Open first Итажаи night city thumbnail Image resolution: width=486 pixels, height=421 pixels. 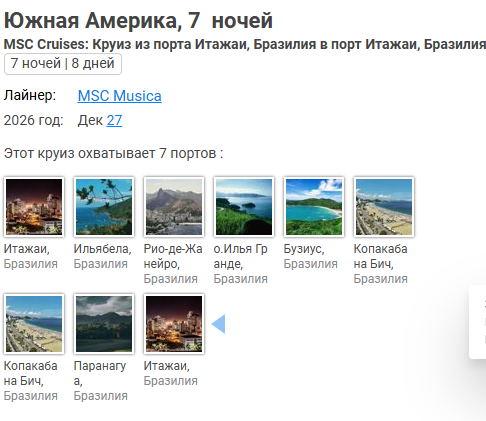[x=34, y=207]
